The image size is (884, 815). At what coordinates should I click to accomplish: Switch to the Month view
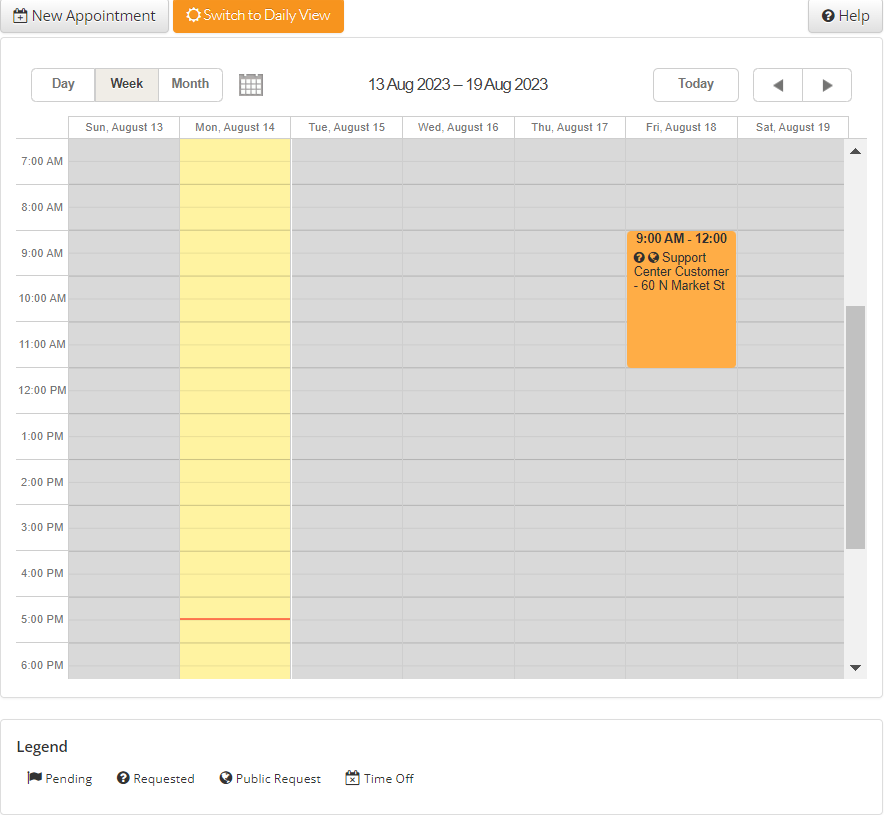tap(190, 84)
